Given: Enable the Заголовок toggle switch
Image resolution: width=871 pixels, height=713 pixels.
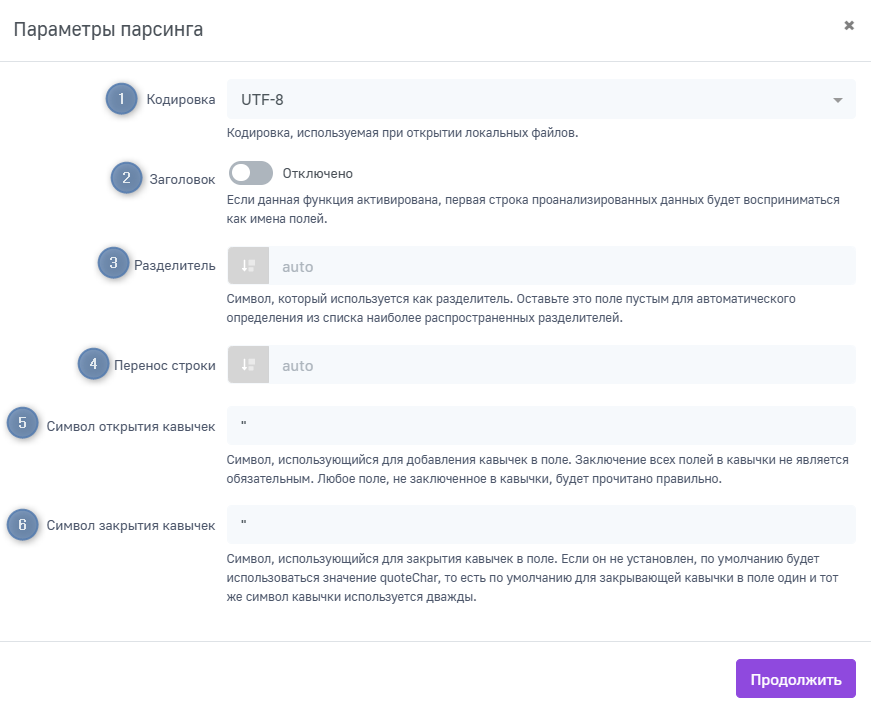Looking at the screenshot, I should 250,174.
